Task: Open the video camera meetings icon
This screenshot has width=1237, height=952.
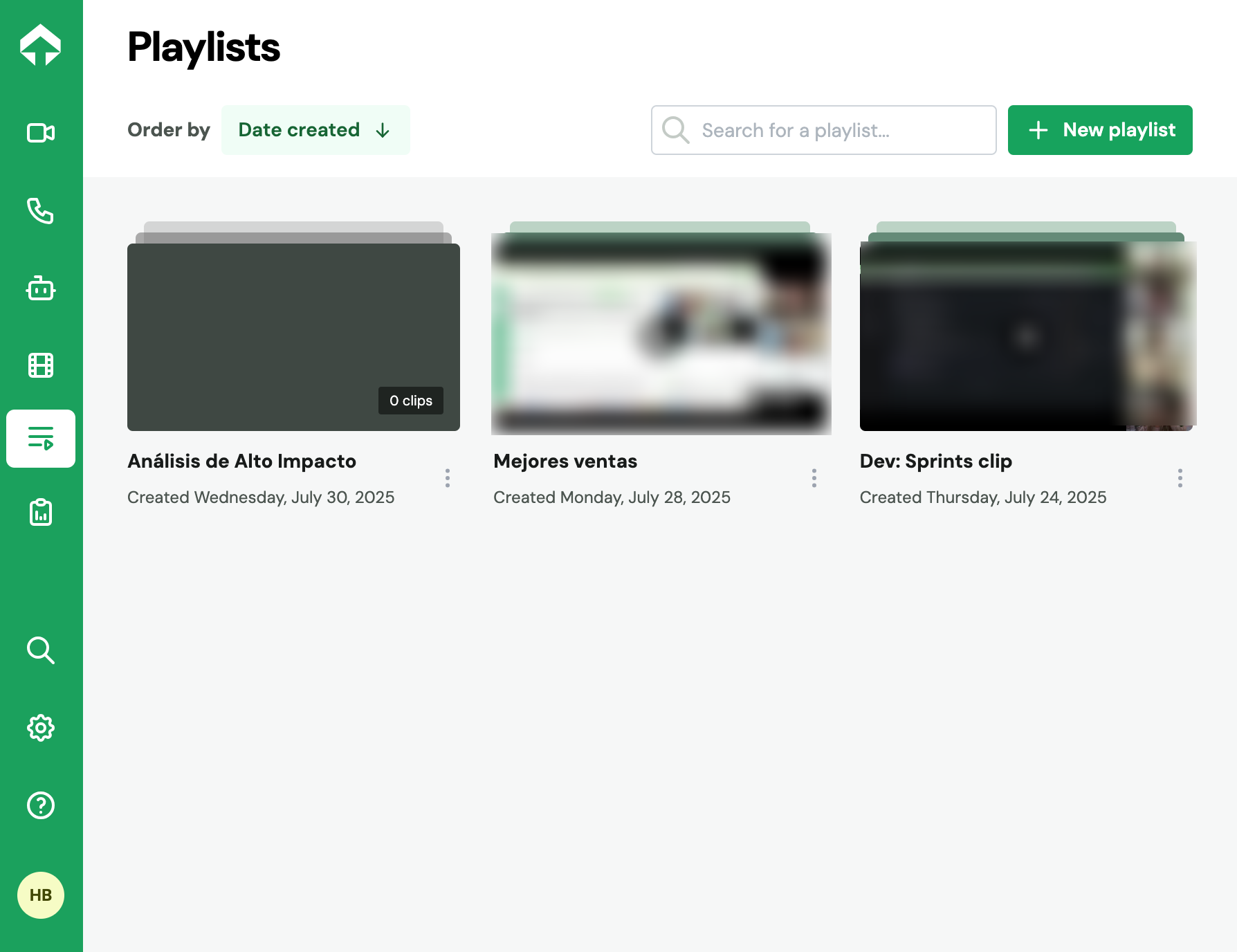Action: (x=41, y=133)
